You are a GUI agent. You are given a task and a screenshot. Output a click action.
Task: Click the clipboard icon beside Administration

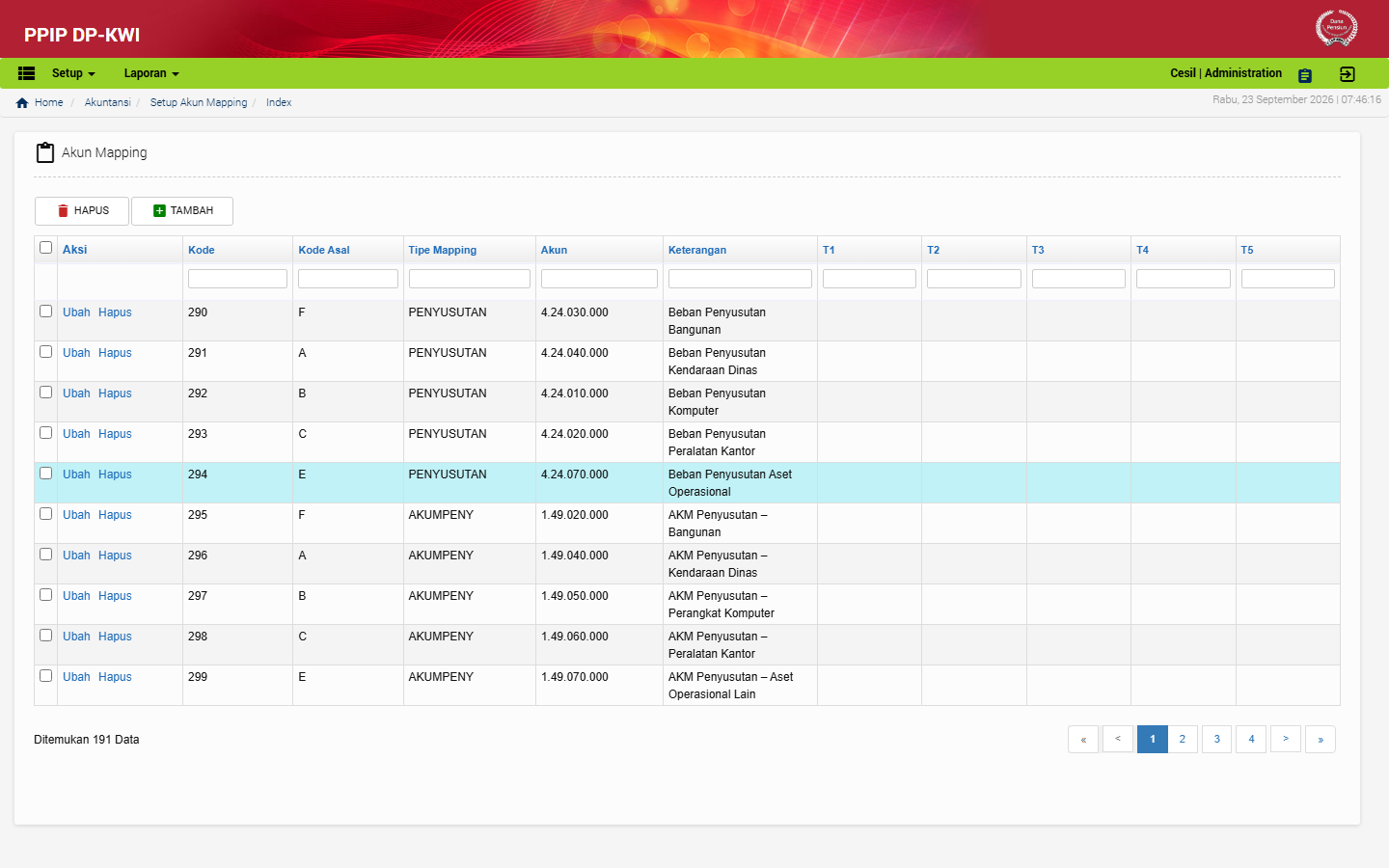pyautogui.click(x=1305, y=75)
